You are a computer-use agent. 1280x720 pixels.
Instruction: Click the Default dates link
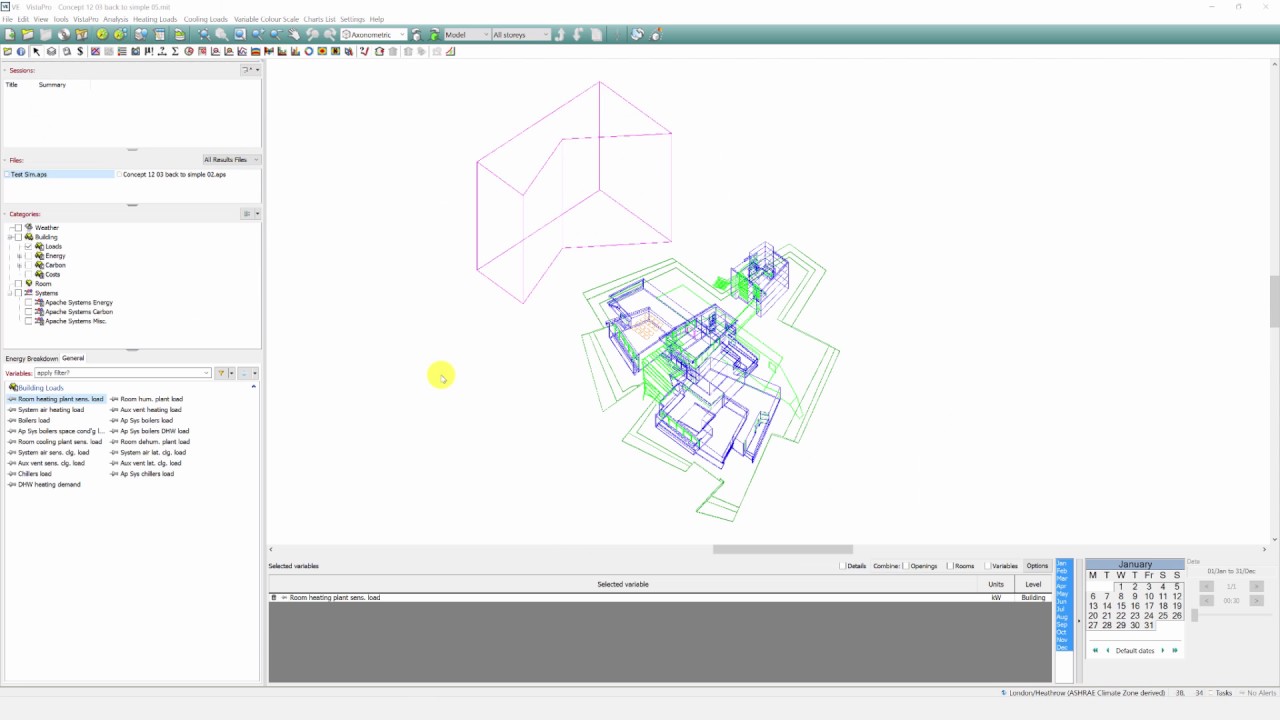[x=1135, y=651]
